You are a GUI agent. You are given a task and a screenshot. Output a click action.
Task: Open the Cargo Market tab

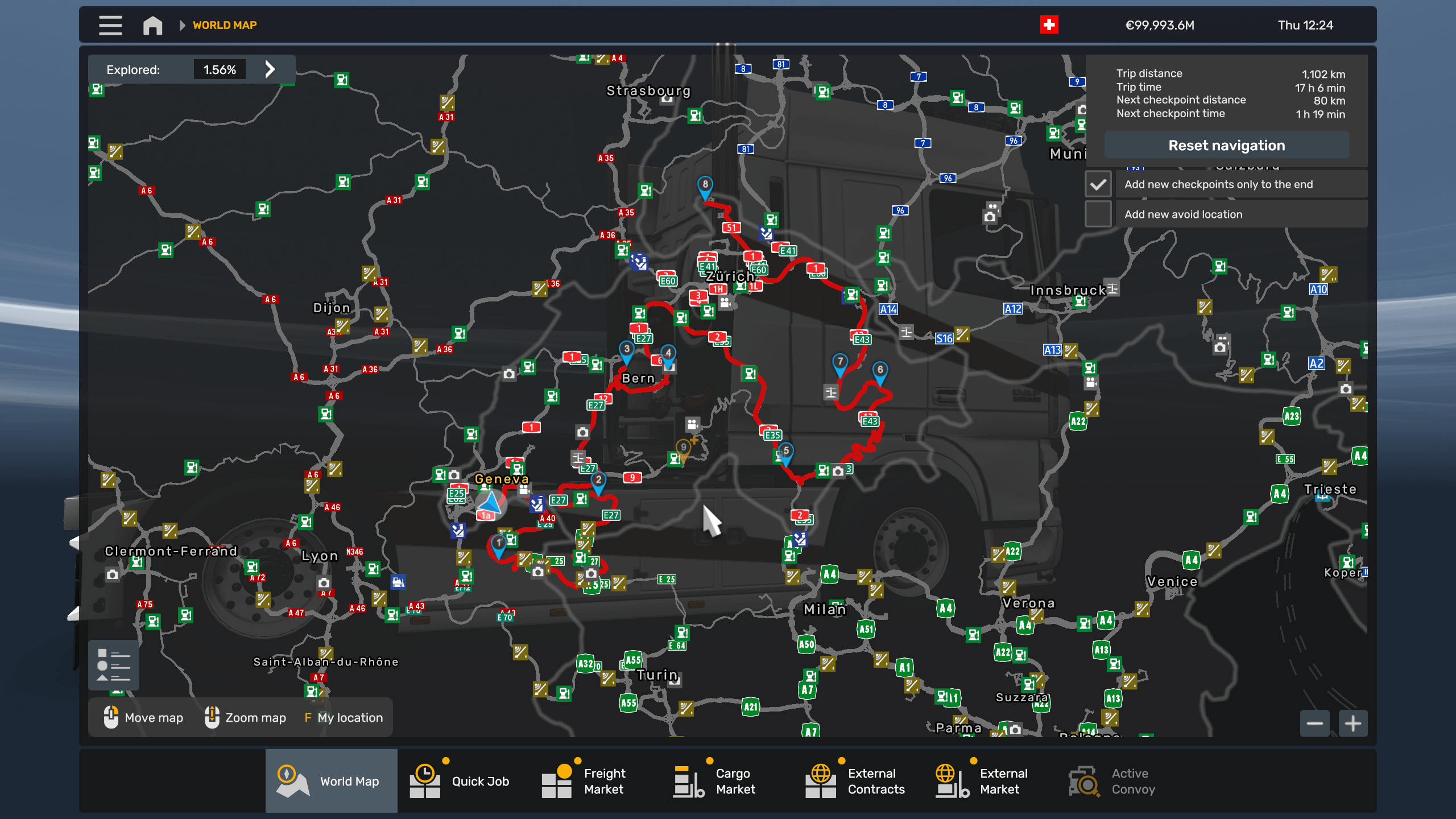pos(715,781)
